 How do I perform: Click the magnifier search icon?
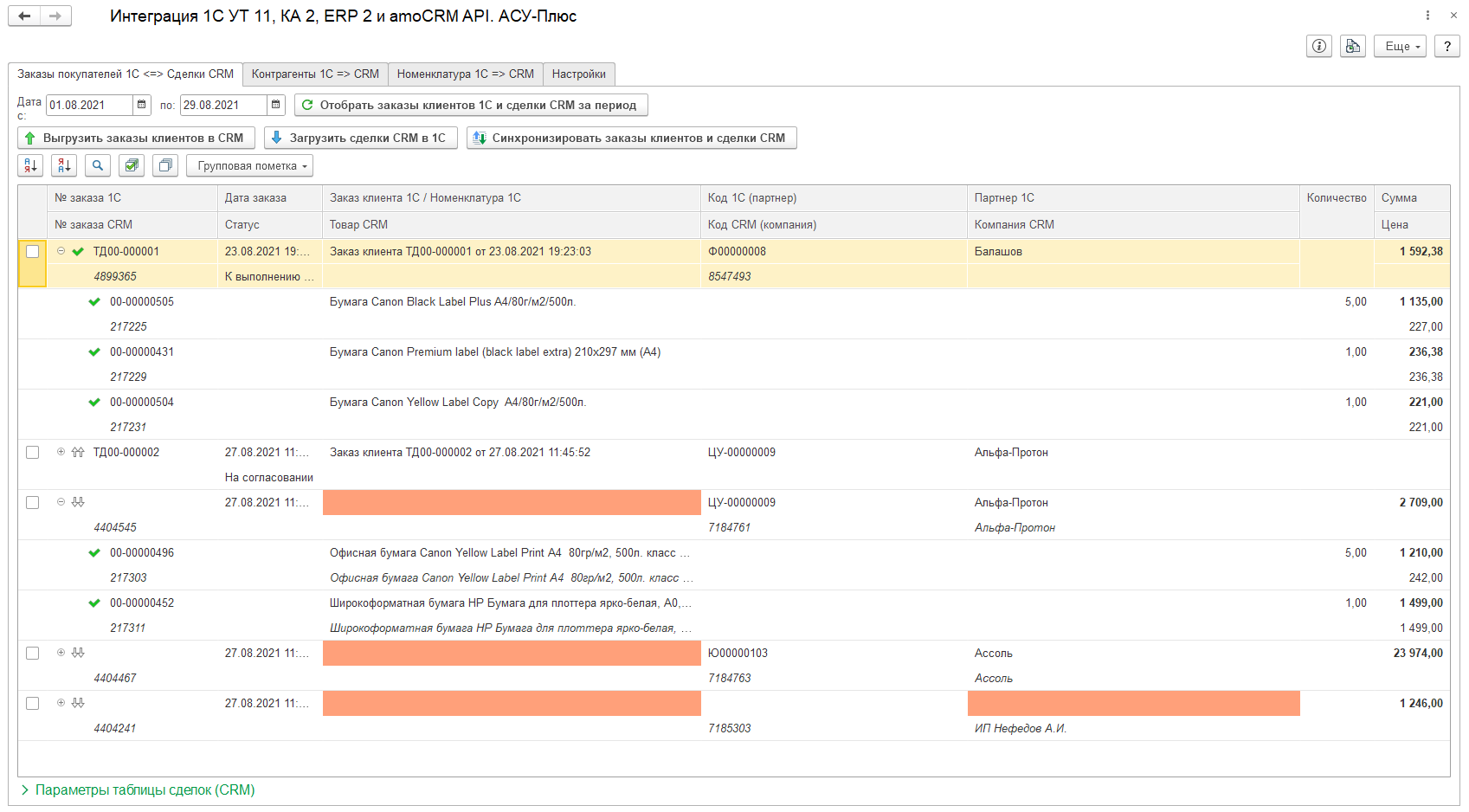click(98, 165)
